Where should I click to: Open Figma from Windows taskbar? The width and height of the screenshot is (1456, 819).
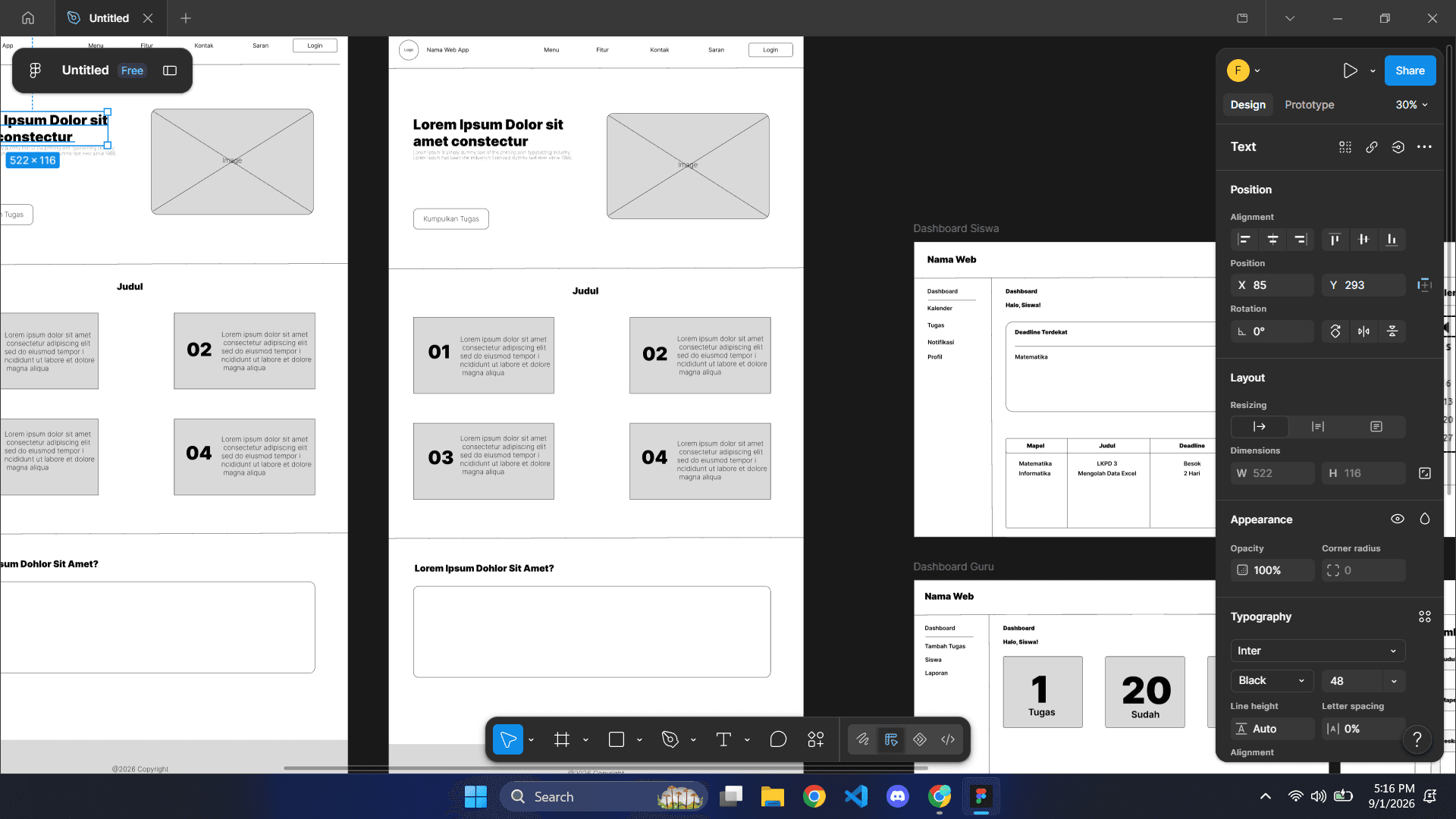(x=981, y=796)
